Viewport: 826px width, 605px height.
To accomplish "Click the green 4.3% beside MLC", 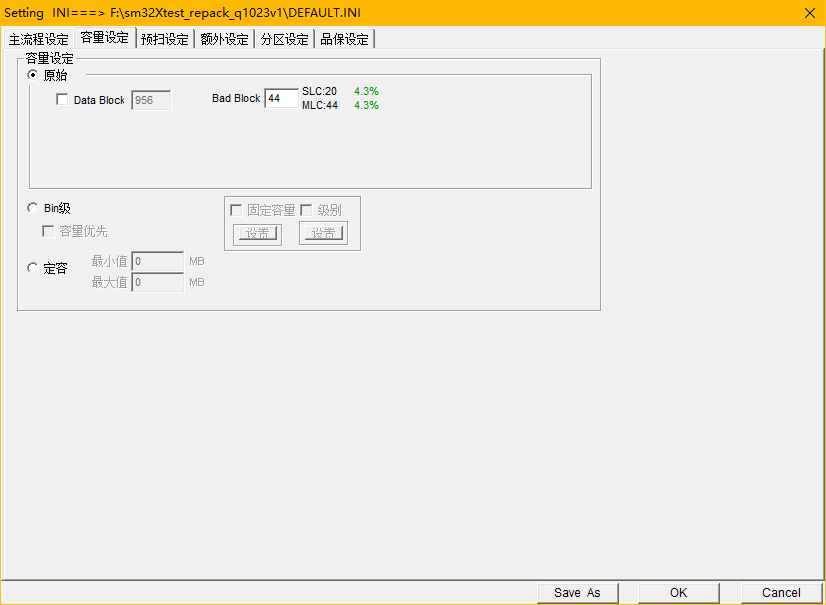I will click(366, 105).
